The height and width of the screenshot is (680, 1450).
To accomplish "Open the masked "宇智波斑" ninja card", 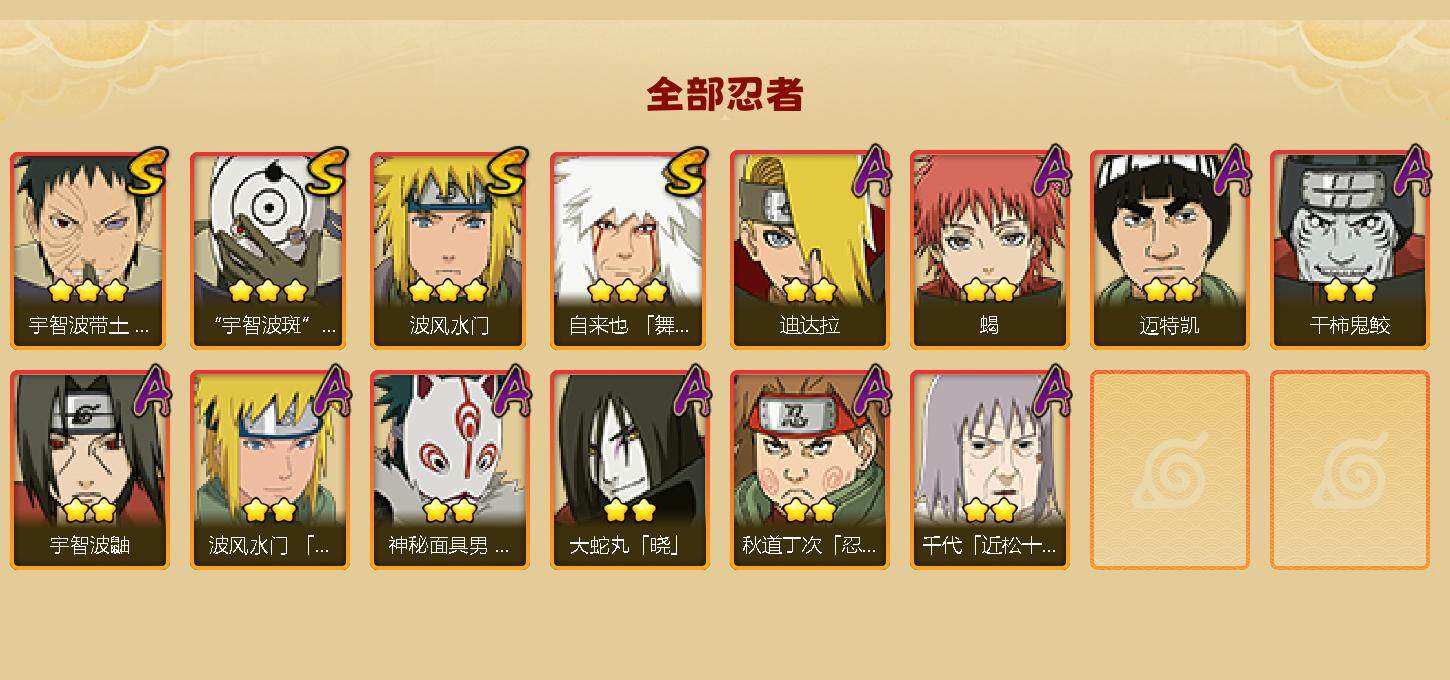I will coord(270,250).
